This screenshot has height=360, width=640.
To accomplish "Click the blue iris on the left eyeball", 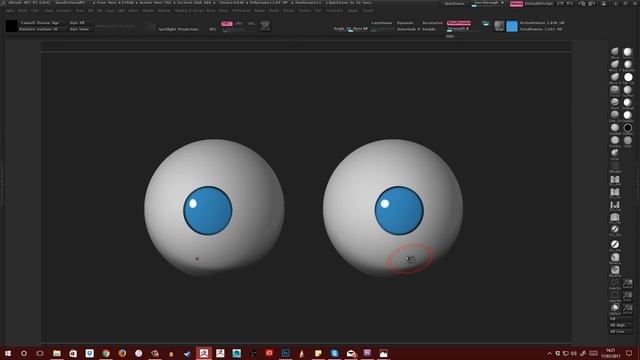I will 208,211.
